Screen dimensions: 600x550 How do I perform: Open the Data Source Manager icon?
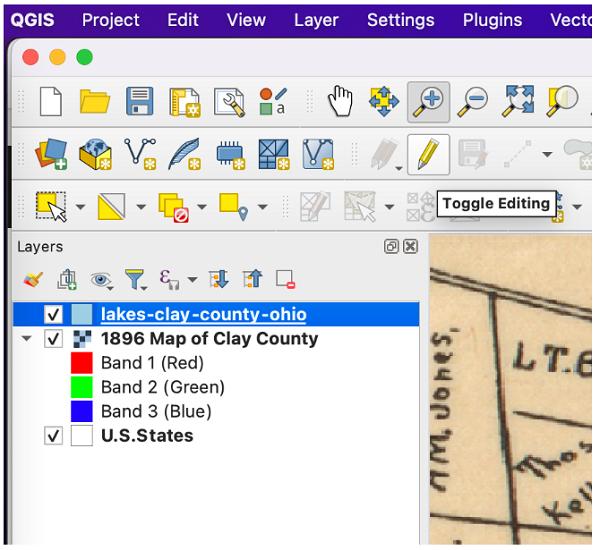[x=51, y=154]
